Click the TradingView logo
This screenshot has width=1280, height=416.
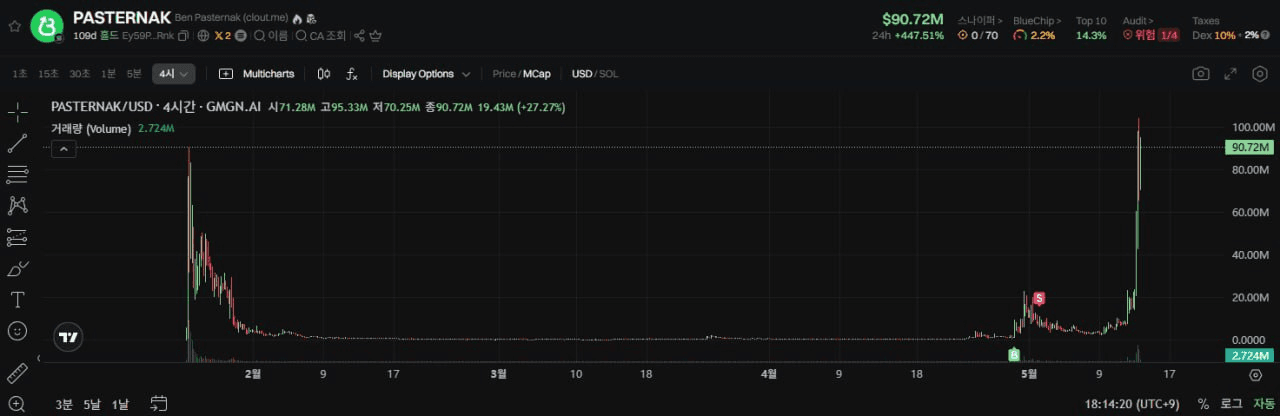click(68, 337)
